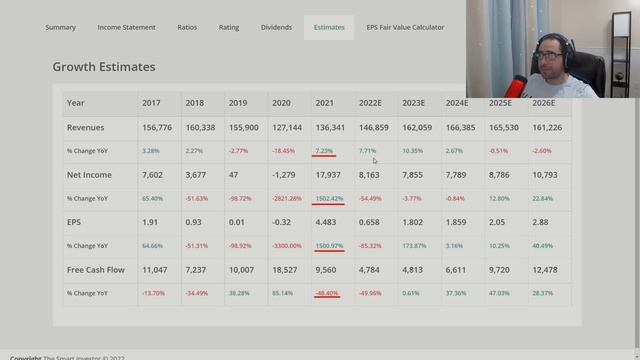This screenshot has height=360, width=640.
Task: Click EPS value 4.483
Action: pos(326,222)
